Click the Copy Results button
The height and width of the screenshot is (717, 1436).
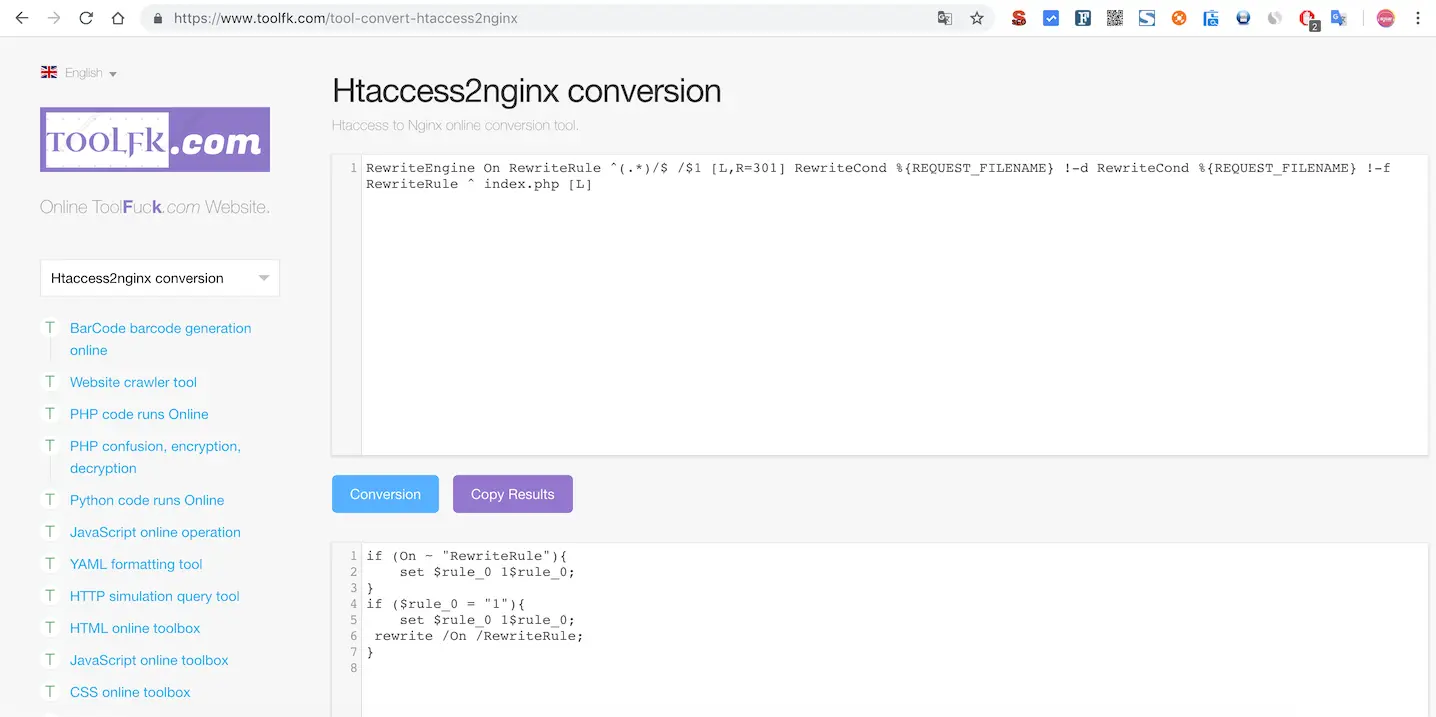pos(512,493)
